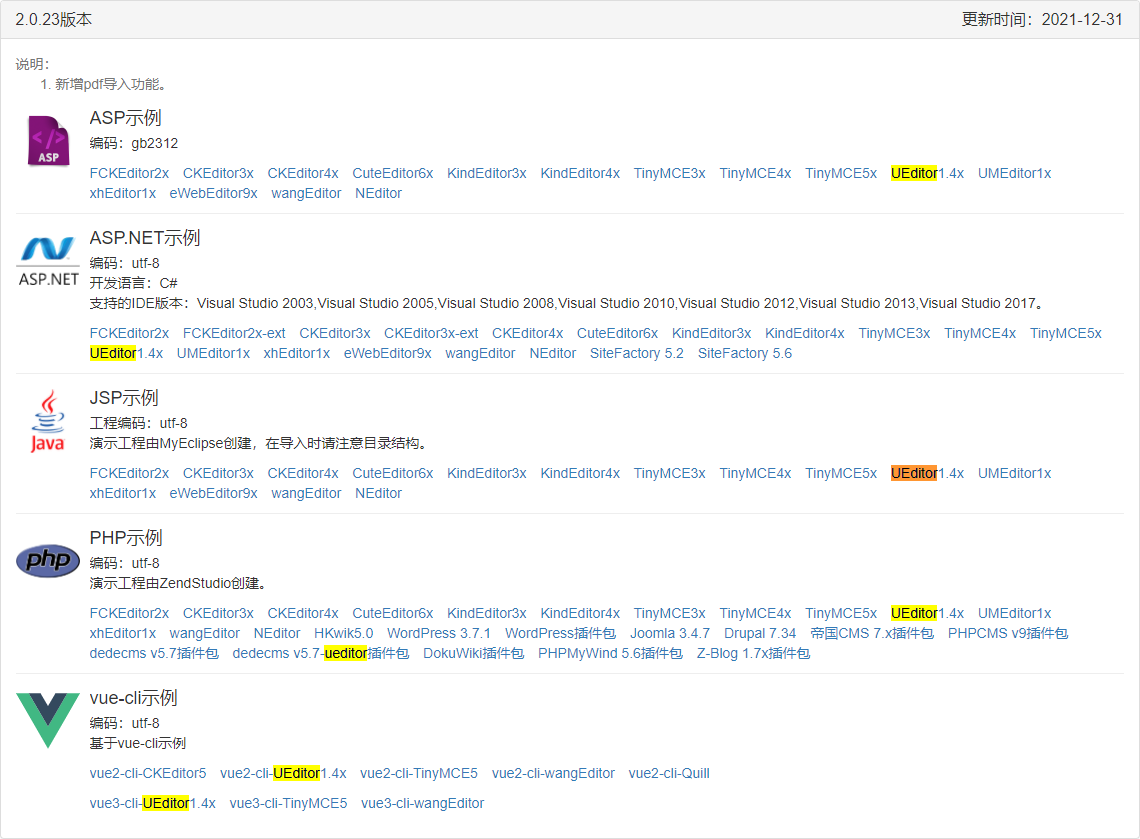This screenshot has height=839, width=1140.
Task: Click the PHP logo icon
Action: point(47,561)
